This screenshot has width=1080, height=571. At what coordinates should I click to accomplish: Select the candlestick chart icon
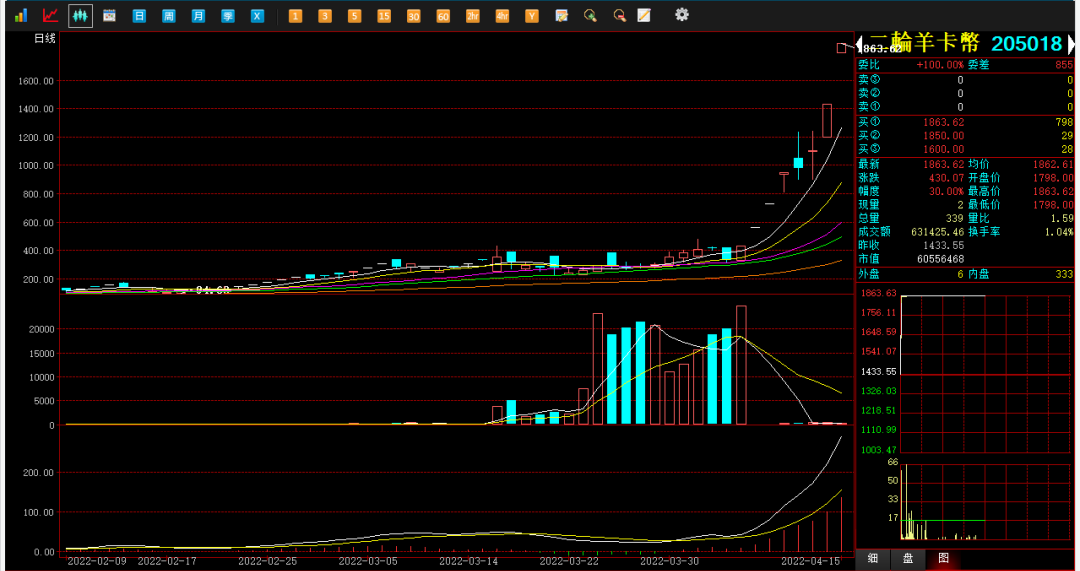tap(81, 15)
